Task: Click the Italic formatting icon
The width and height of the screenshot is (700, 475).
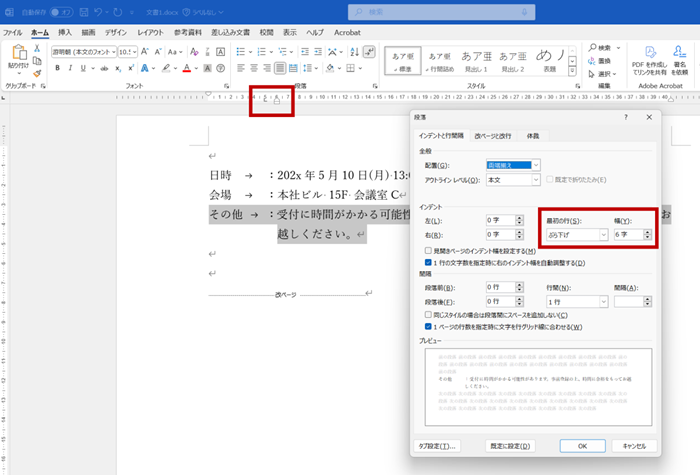Action: pos(71,68)
